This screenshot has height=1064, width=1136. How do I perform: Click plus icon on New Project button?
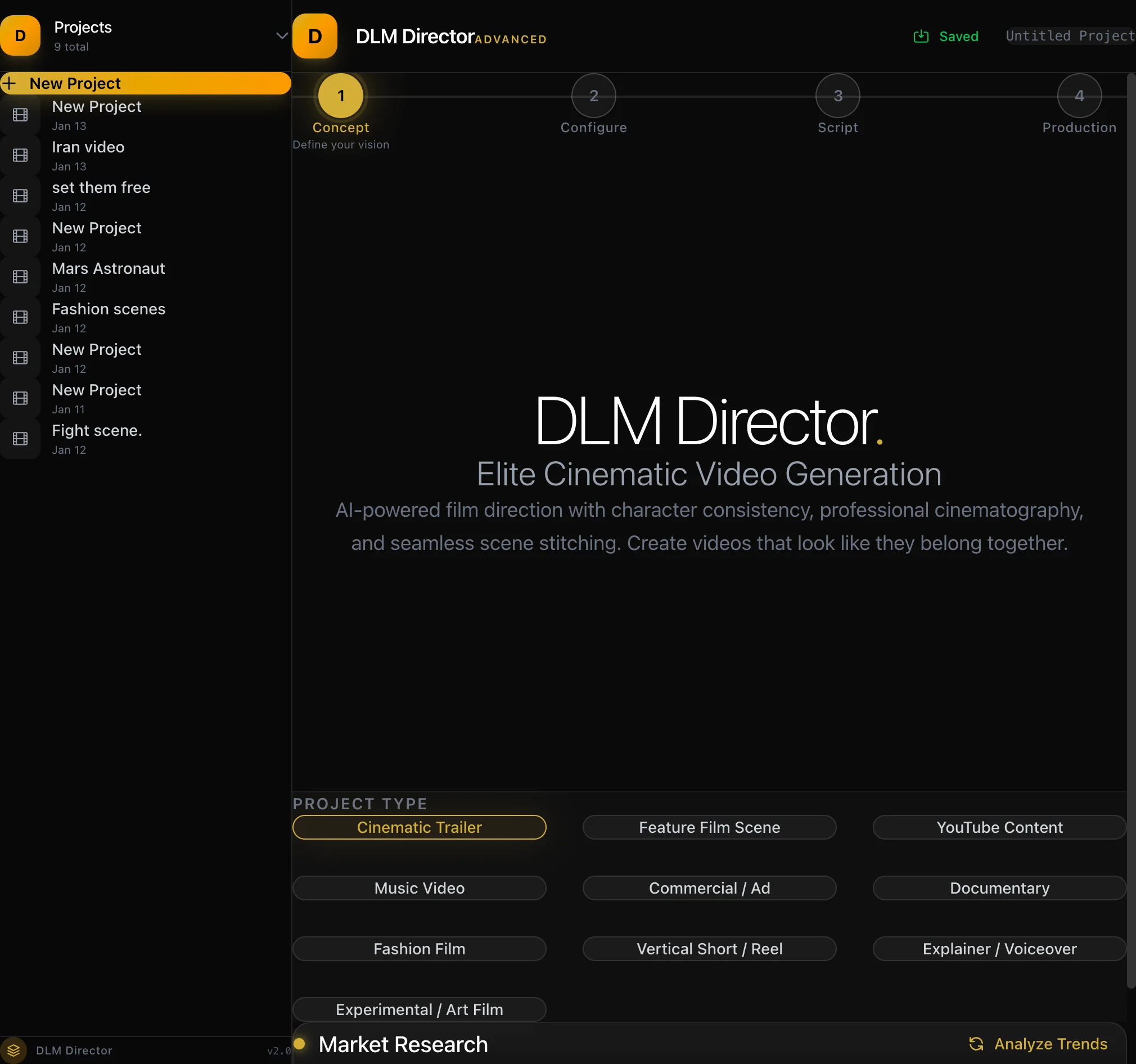9,83
